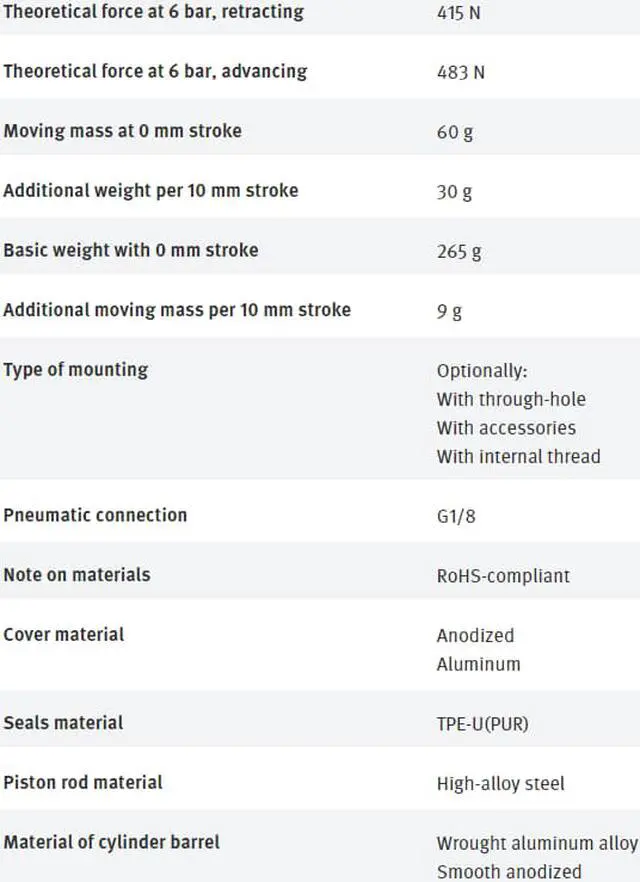Click 'Basic weight with 0 mm stroke'
The height and width of the screenshot is (882, 640).
click(130, 250)
